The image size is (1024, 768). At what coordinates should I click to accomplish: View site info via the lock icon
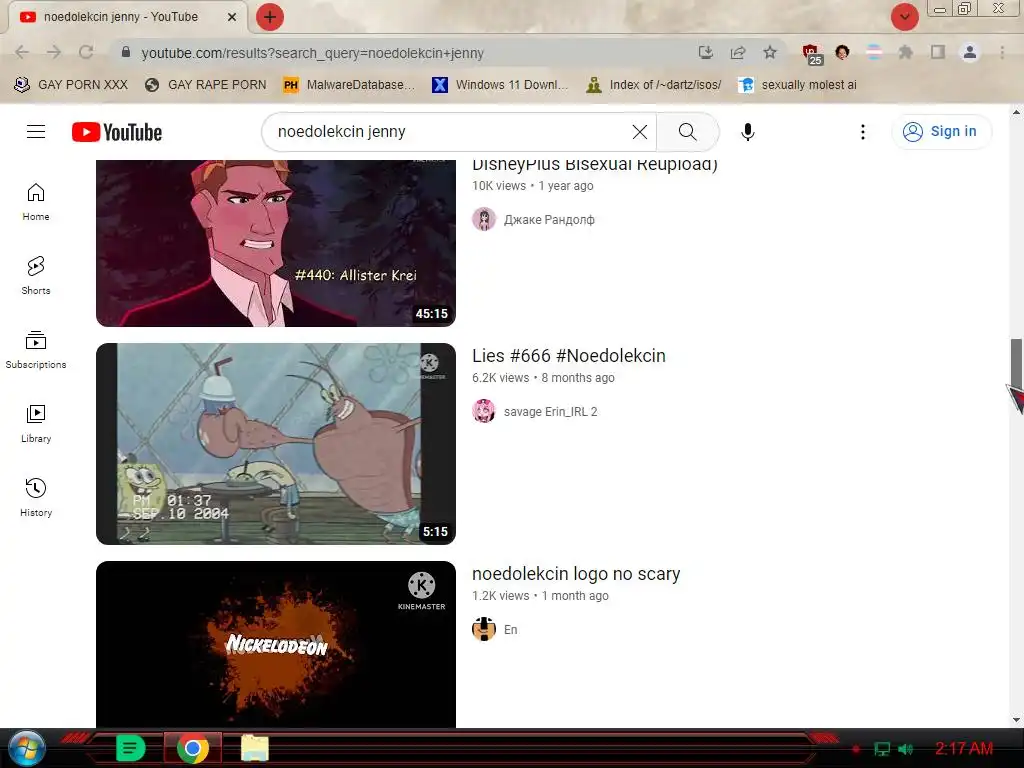pyautogui.click(x=126, y=52)
